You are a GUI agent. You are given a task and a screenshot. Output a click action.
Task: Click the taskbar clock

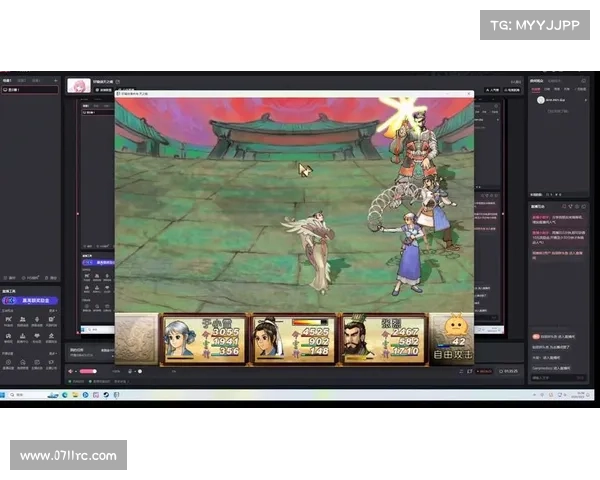577,395
